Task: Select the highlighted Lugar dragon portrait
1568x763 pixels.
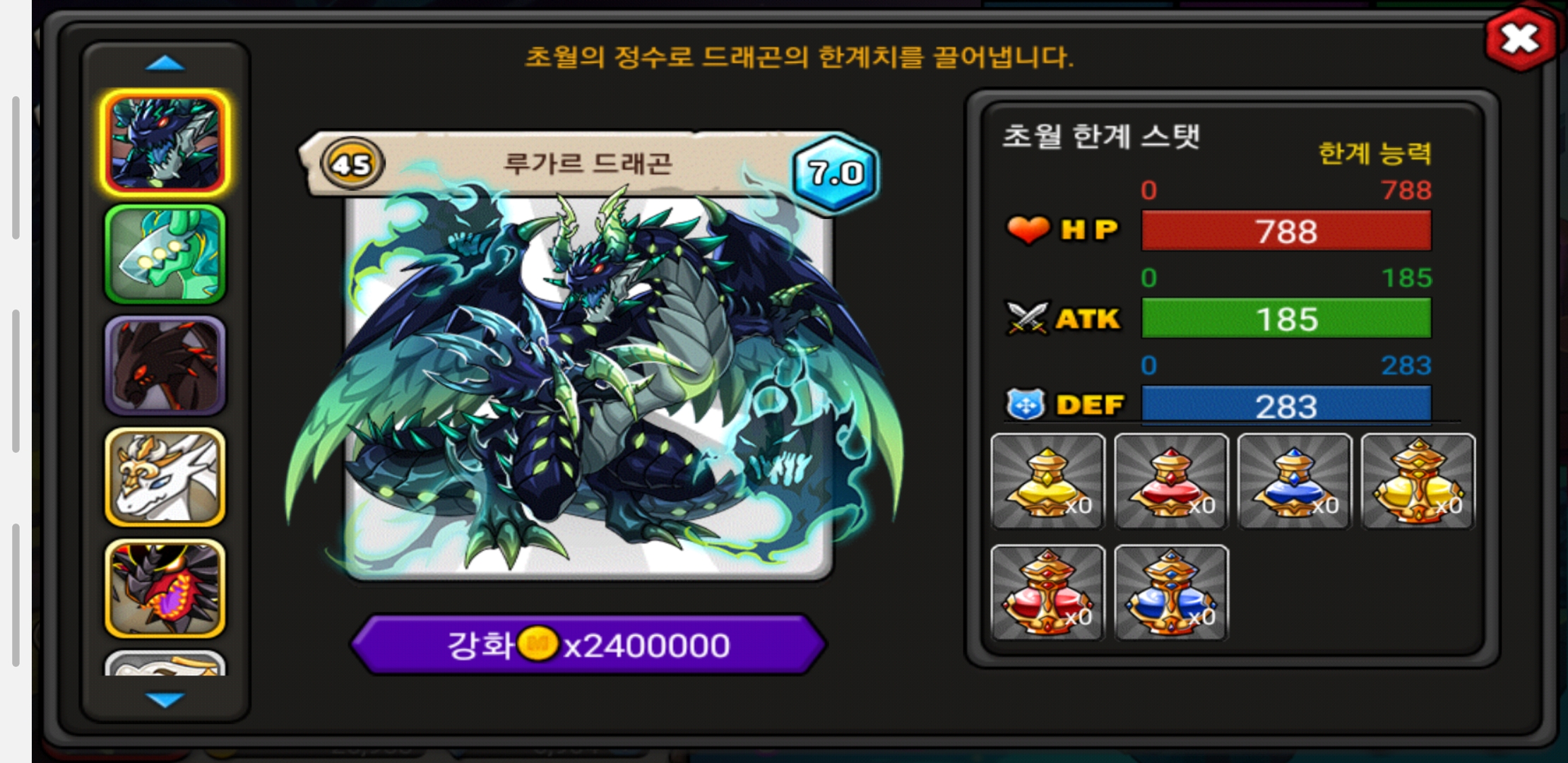Action: pos(165,143)
